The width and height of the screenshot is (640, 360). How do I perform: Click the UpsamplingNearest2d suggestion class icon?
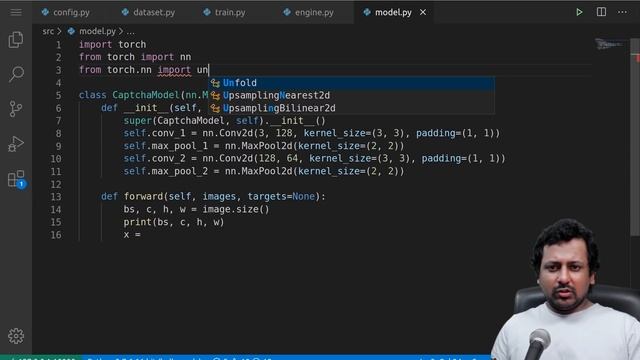click(215, 96)
